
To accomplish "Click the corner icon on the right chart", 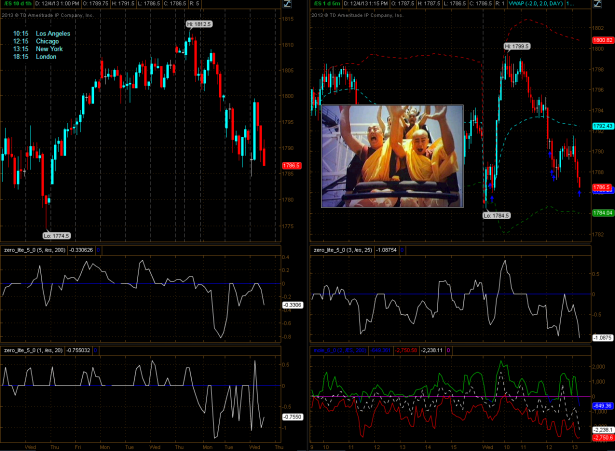I will [x=605, y=6].
